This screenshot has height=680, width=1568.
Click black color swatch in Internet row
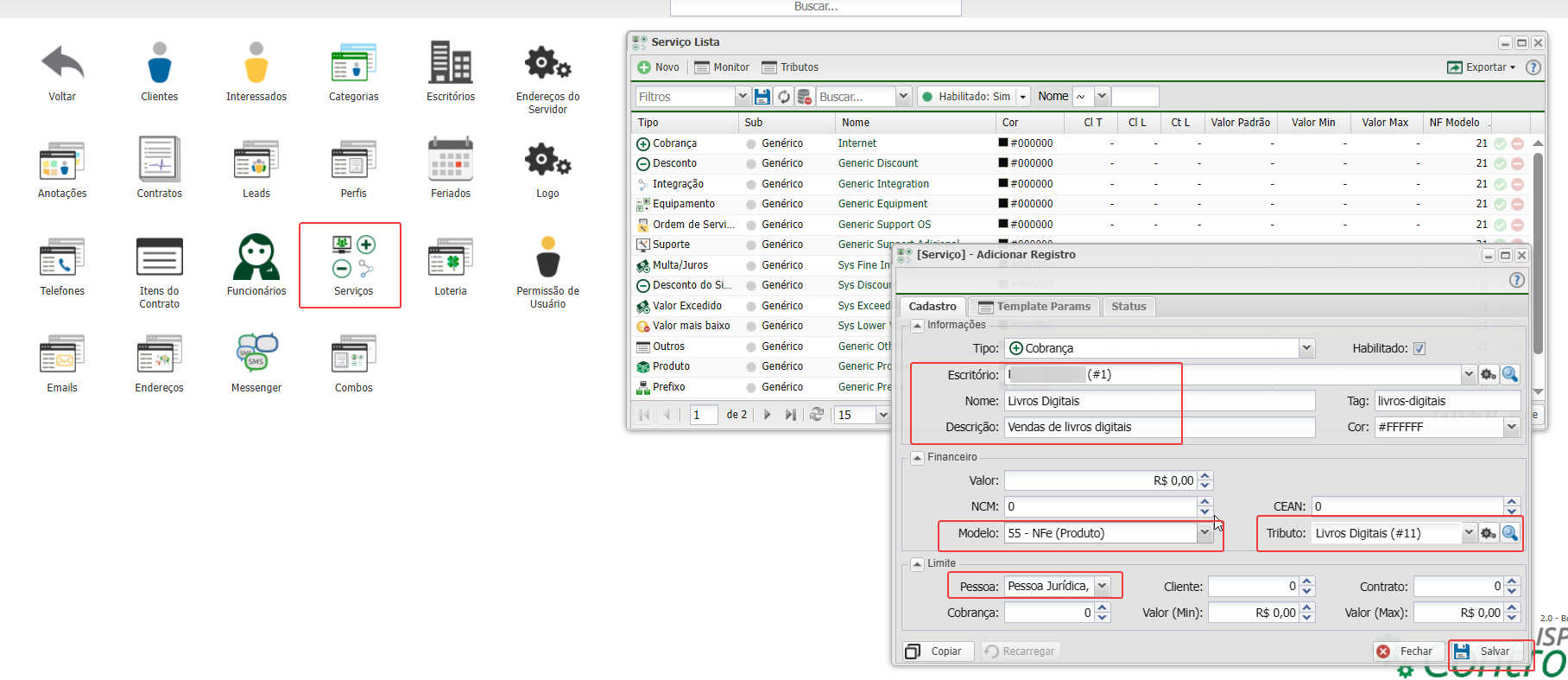1003,143
